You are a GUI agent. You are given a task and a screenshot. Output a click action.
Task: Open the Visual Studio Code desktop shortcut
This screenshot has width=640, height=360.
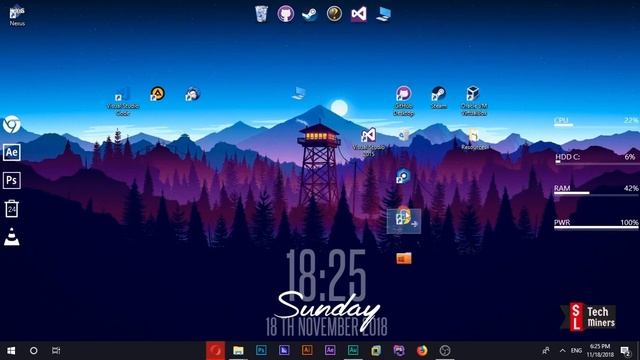[123, 101]
